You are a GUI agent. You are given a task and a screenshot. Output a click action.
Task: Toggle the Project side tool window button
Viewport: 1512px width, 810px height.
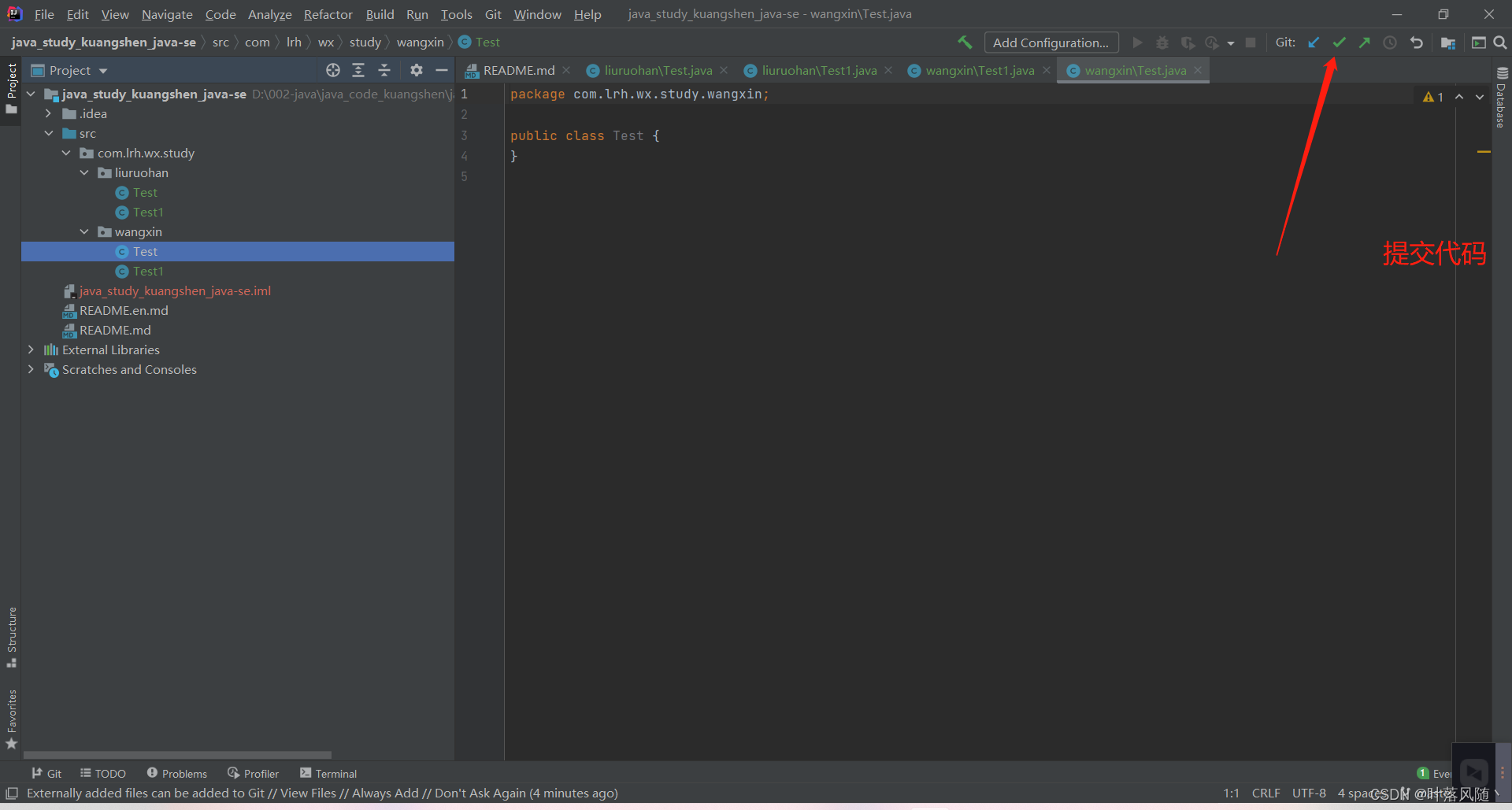(x=11, y=87)
